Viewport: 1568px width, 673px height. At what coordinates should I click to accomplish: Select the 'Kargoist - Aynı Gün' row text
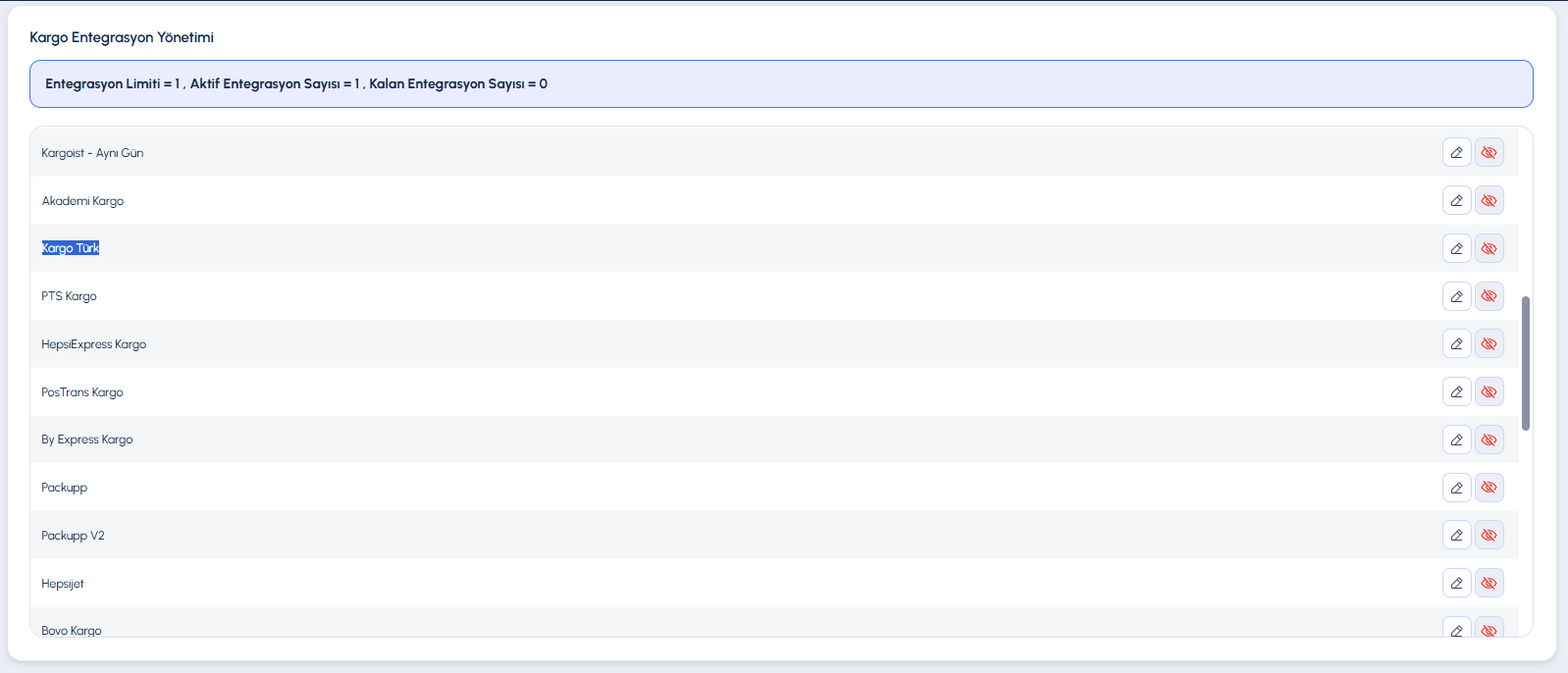(x=92, y=153)
